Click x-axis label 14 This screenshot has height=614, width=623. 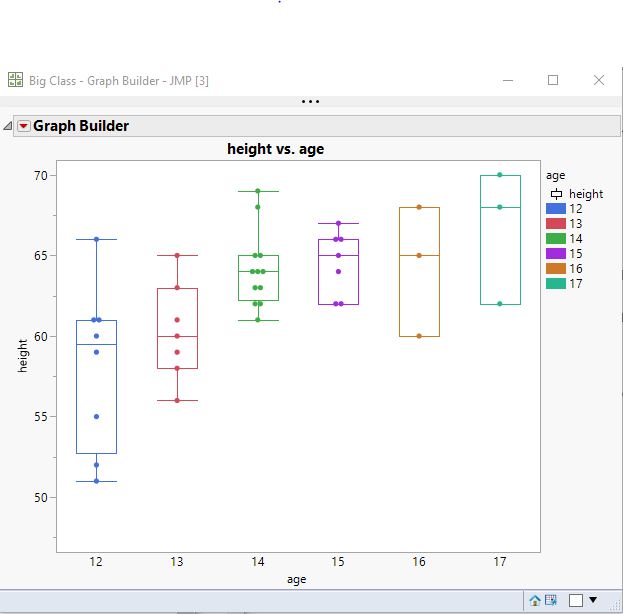[257, 562]
